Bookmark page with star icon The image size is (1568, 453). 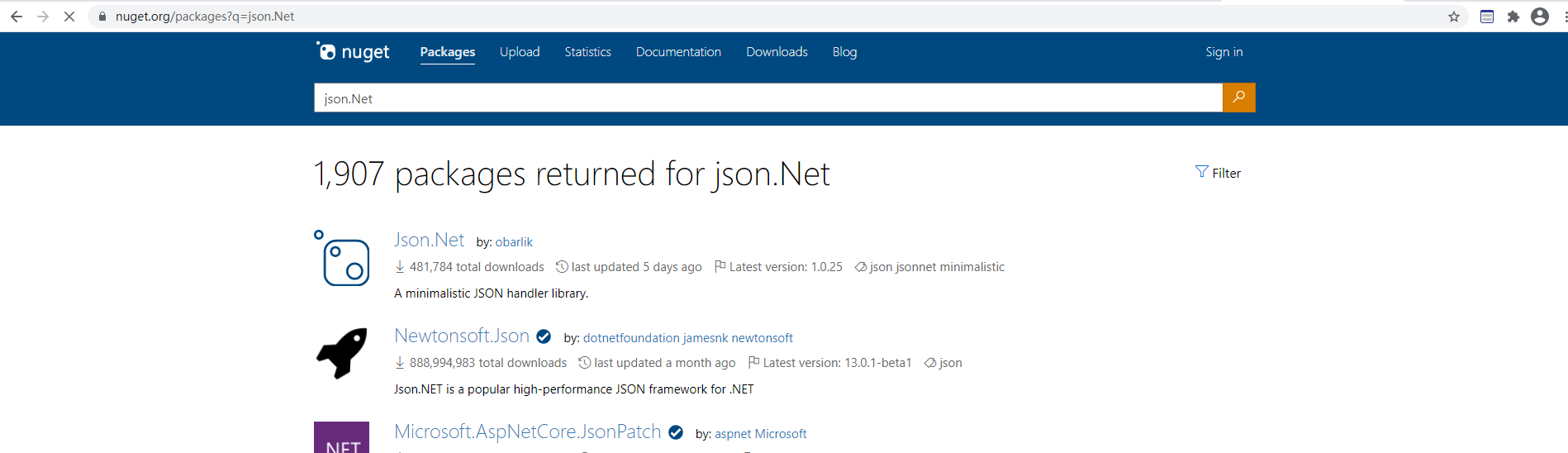[x=1454, y=17]
